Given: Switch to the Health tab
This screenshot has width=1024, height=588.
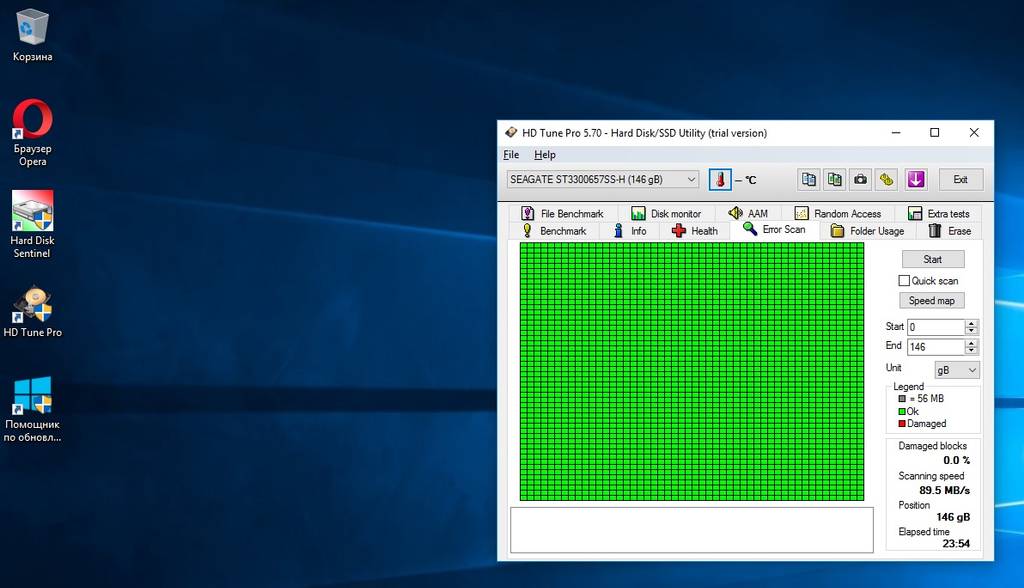Looking at the screenshot, I should point(694,231).
